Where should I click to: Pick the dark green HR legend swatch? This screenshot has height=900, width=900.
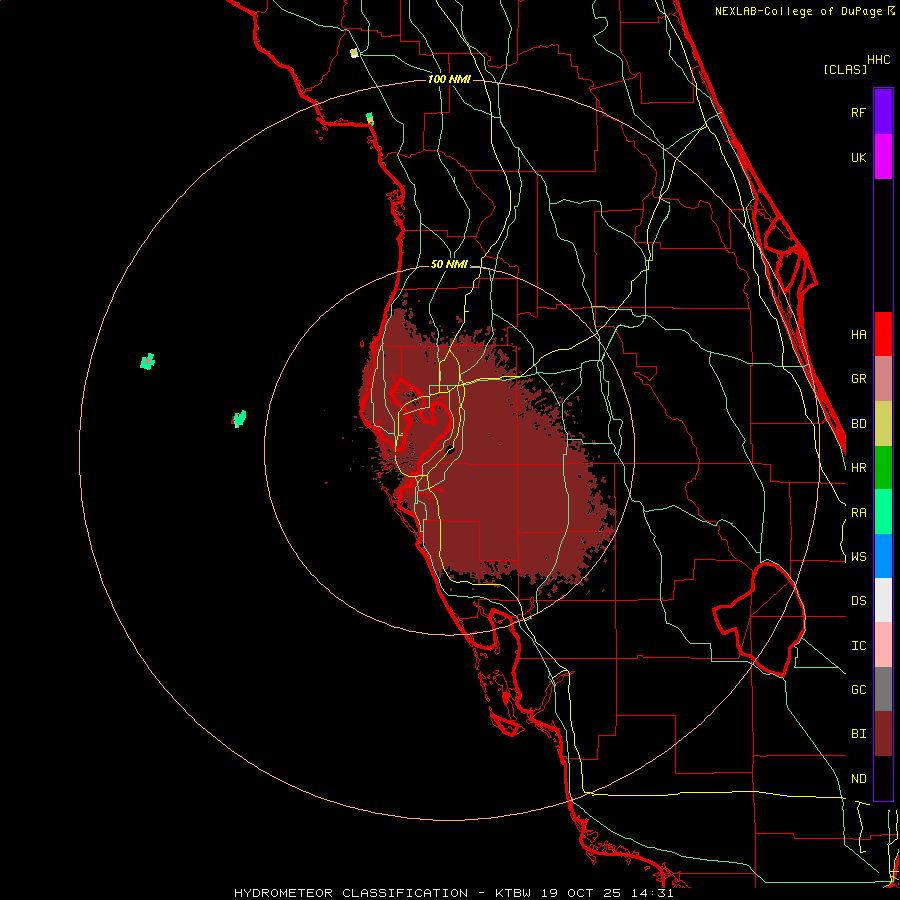tap(883, 468)
